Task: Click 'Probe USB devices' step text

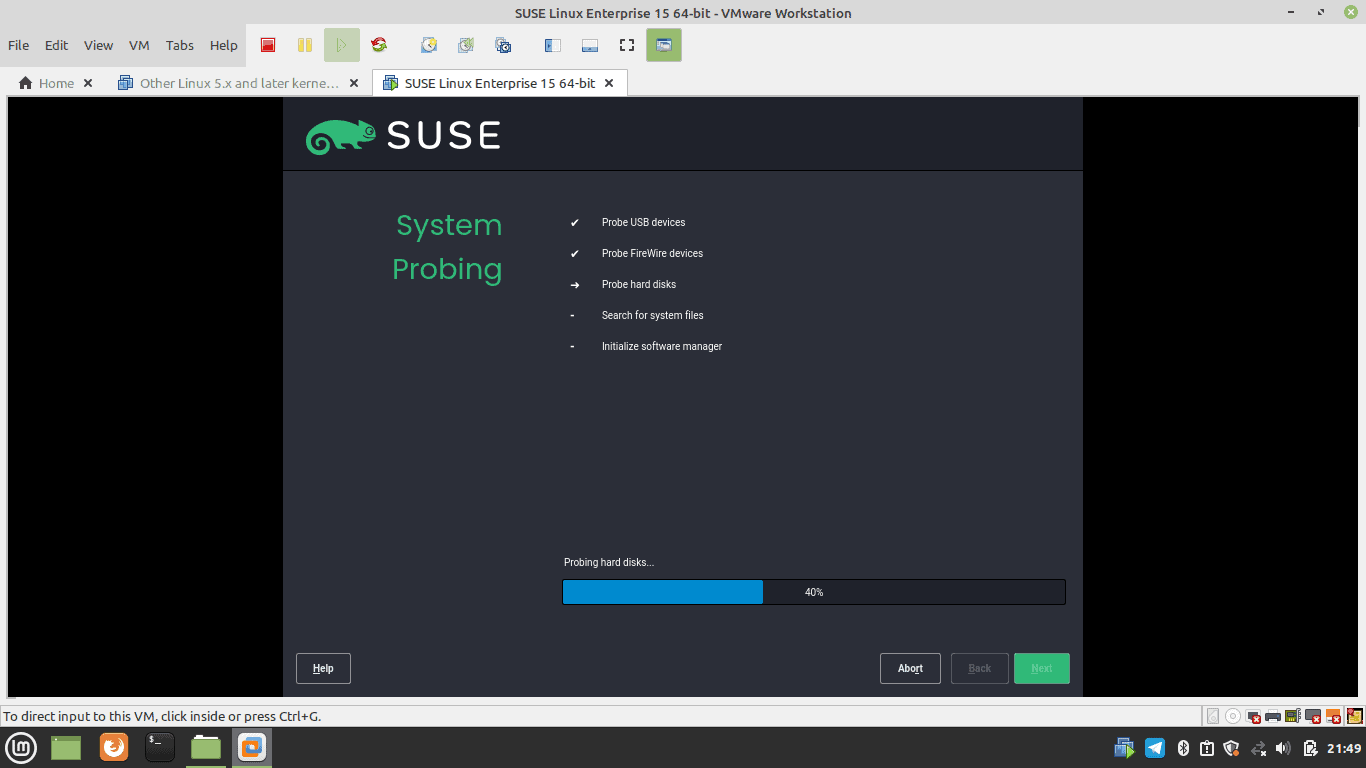Action: point(644,222)
